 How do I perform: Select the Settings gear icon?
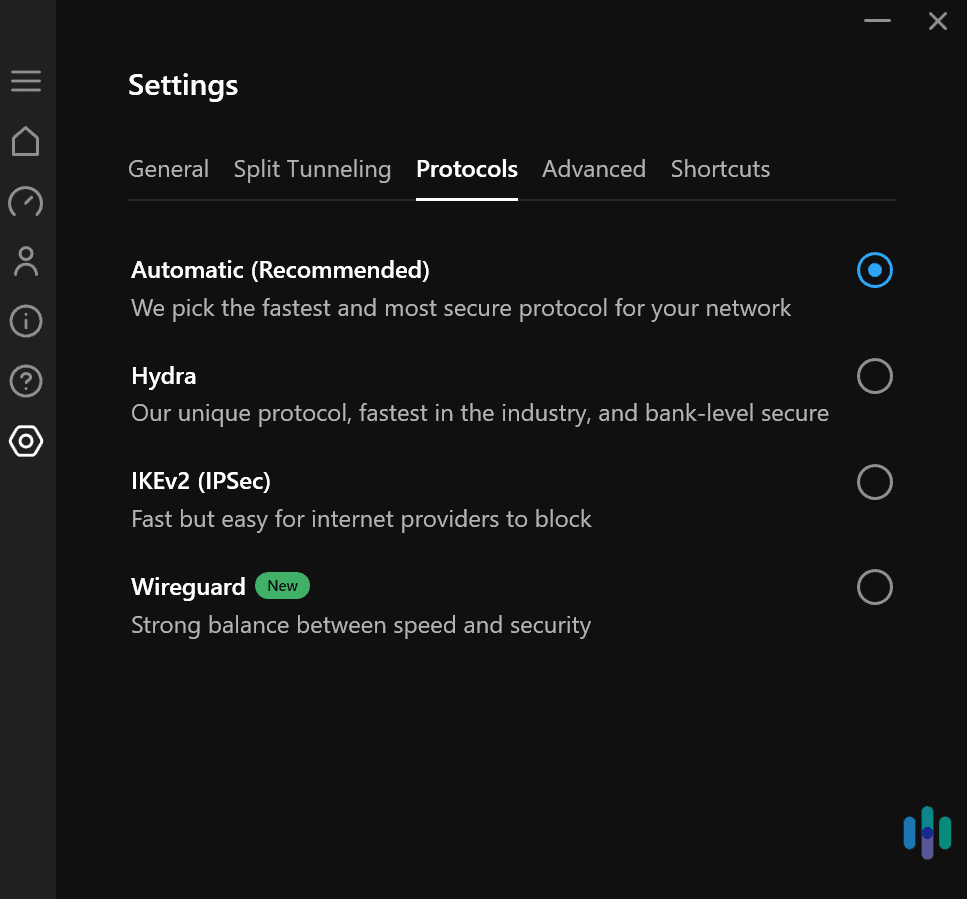[x=26, y=441]
